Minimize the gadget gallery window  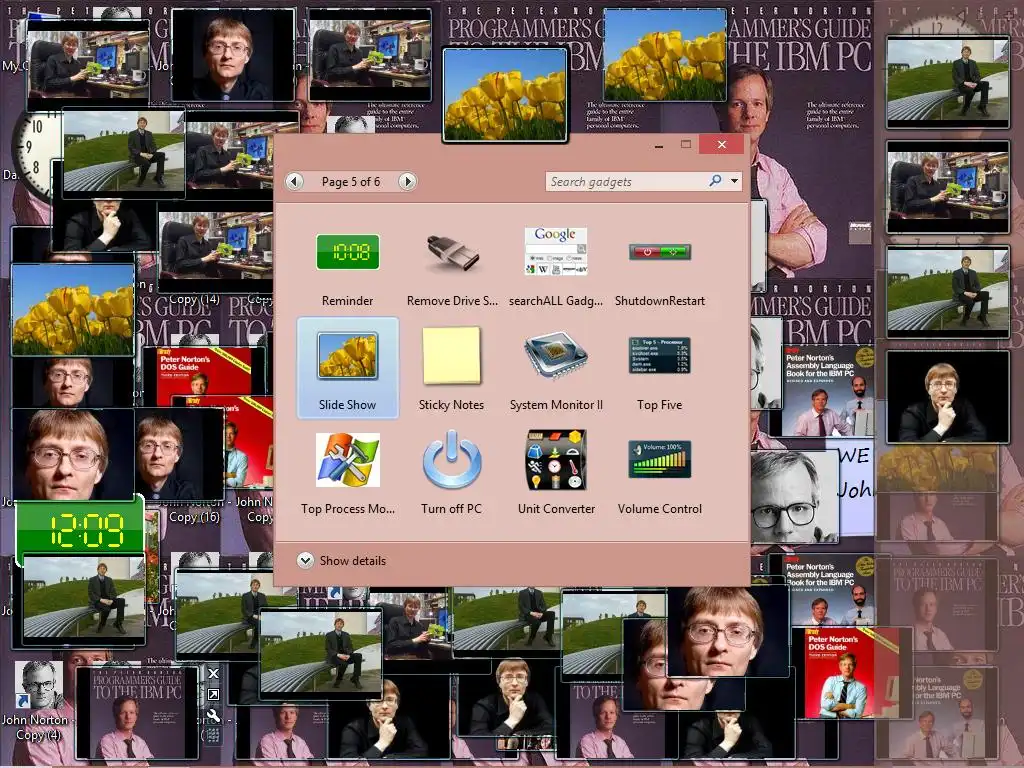pyautogui.click(x=659, y=145)
